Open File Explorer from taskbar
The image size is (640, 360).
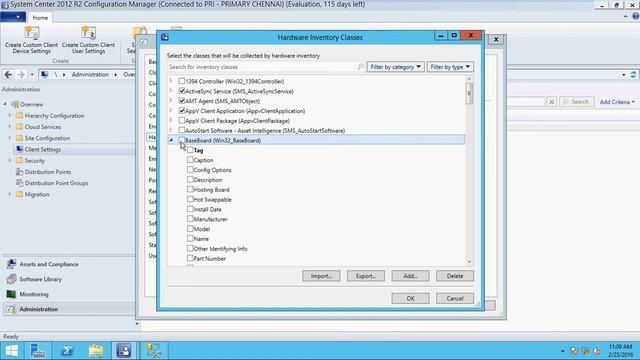pos(96,351)
